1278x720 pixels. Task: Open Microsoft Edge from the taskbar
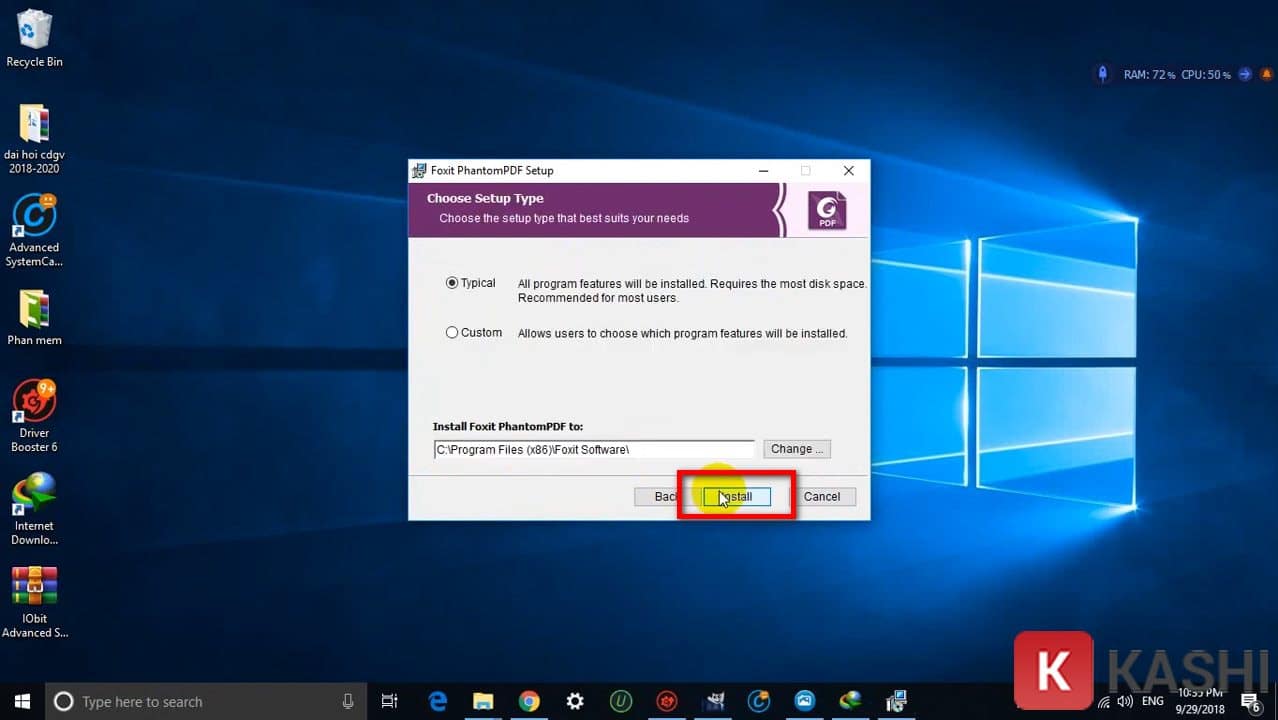coord(438,701)
